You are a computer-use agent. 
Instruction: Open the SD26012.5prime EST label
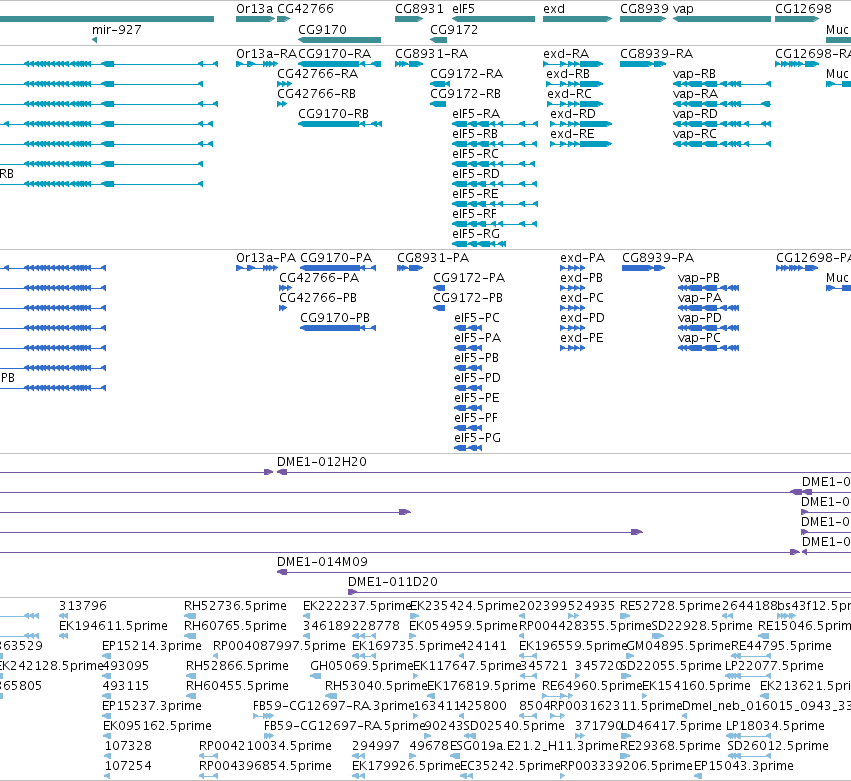(778, 746)
